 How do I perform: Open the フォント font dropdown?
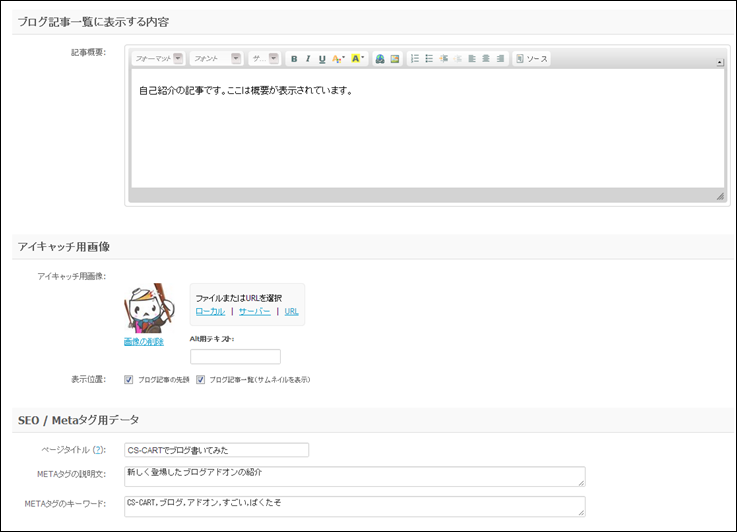click(x=216, y=59)
